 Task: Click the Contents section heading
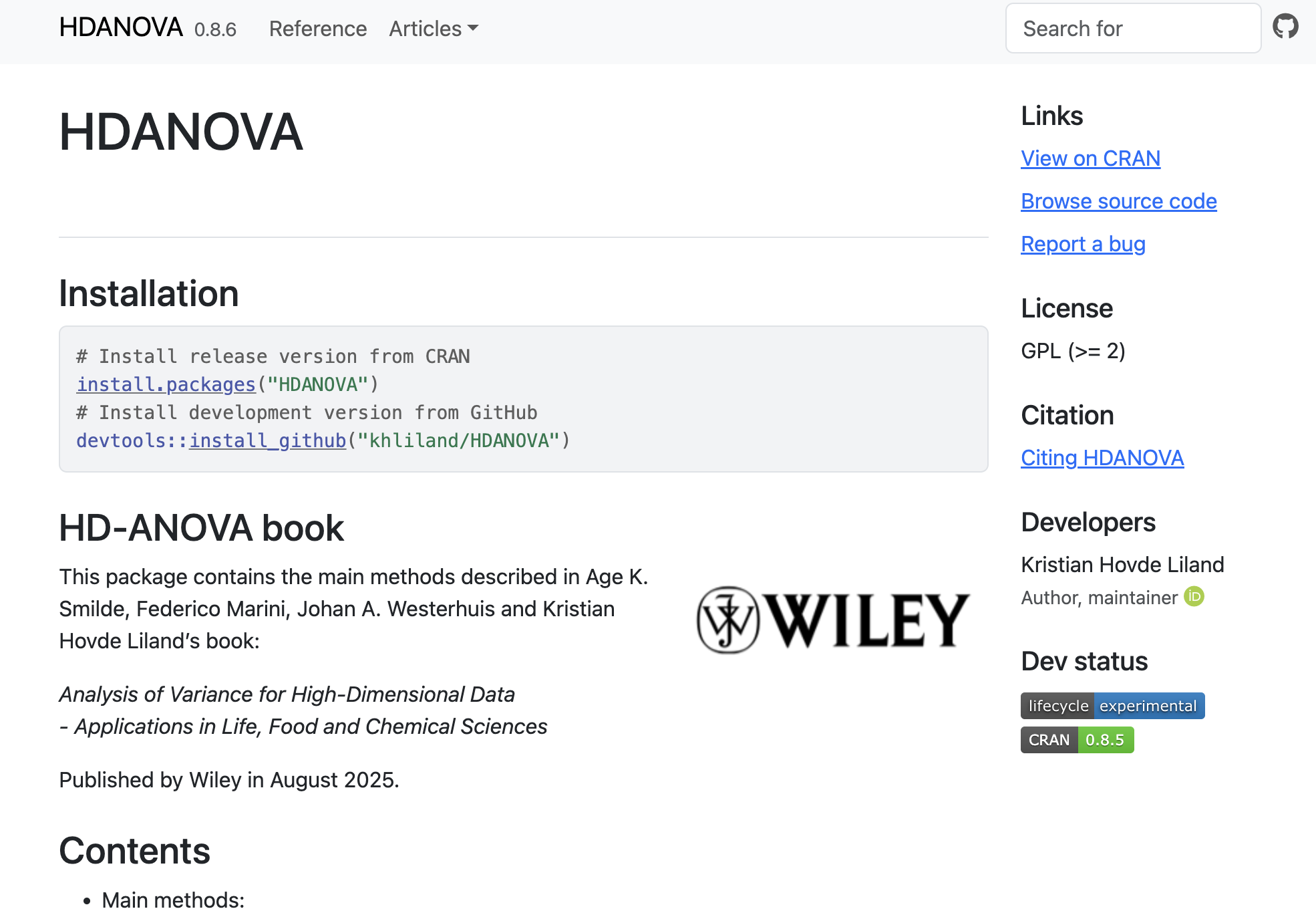(134, 851)
